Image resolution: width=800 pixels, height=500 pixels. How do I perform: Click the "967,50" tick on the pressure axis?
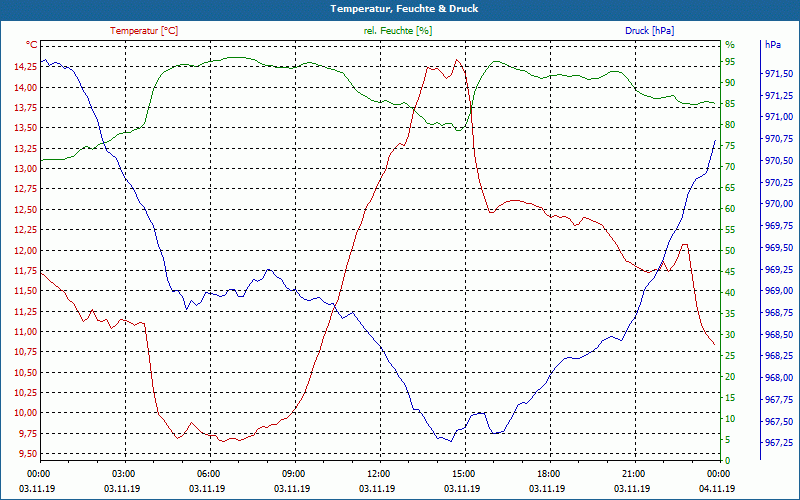click(779, 421)
